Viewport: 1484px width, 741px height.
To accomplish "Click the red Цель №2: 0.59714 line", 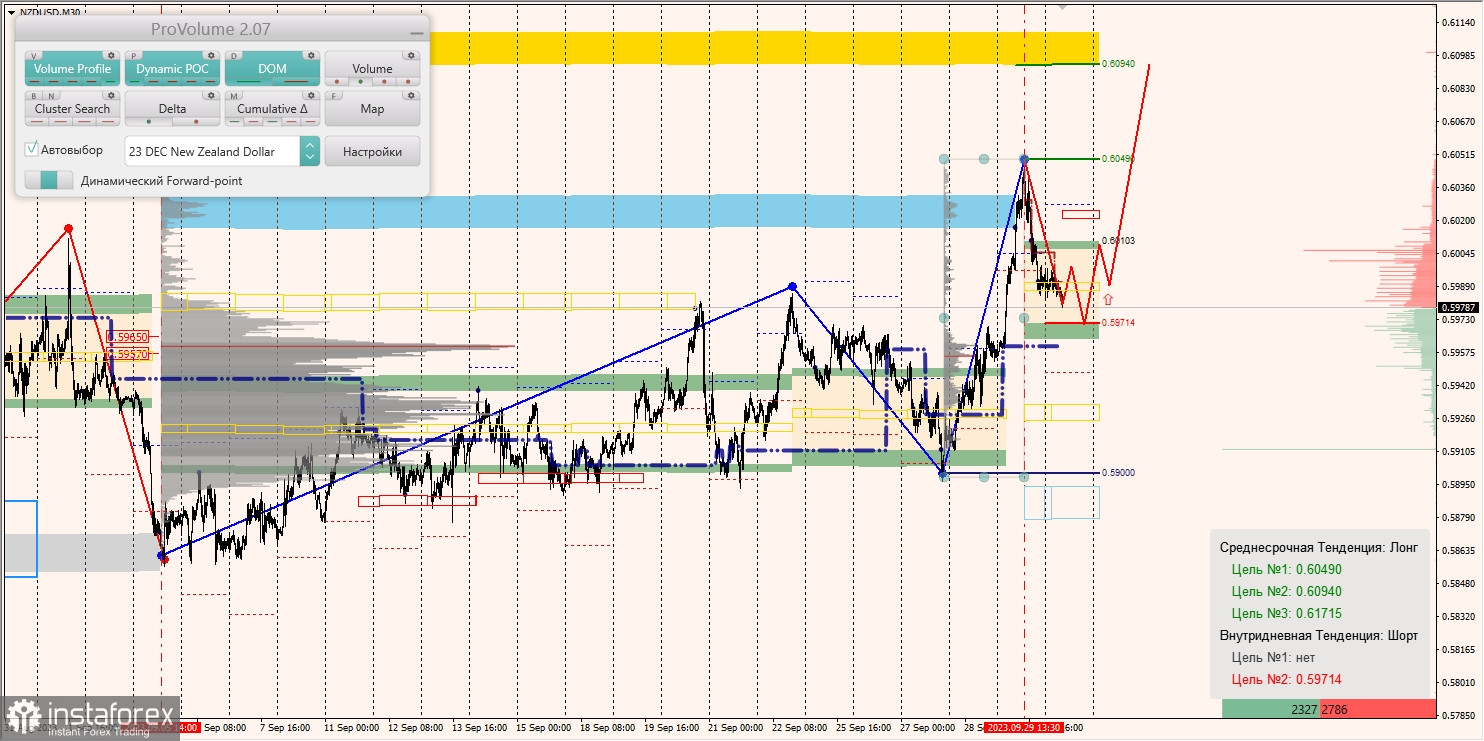I will coord(1286,679).
